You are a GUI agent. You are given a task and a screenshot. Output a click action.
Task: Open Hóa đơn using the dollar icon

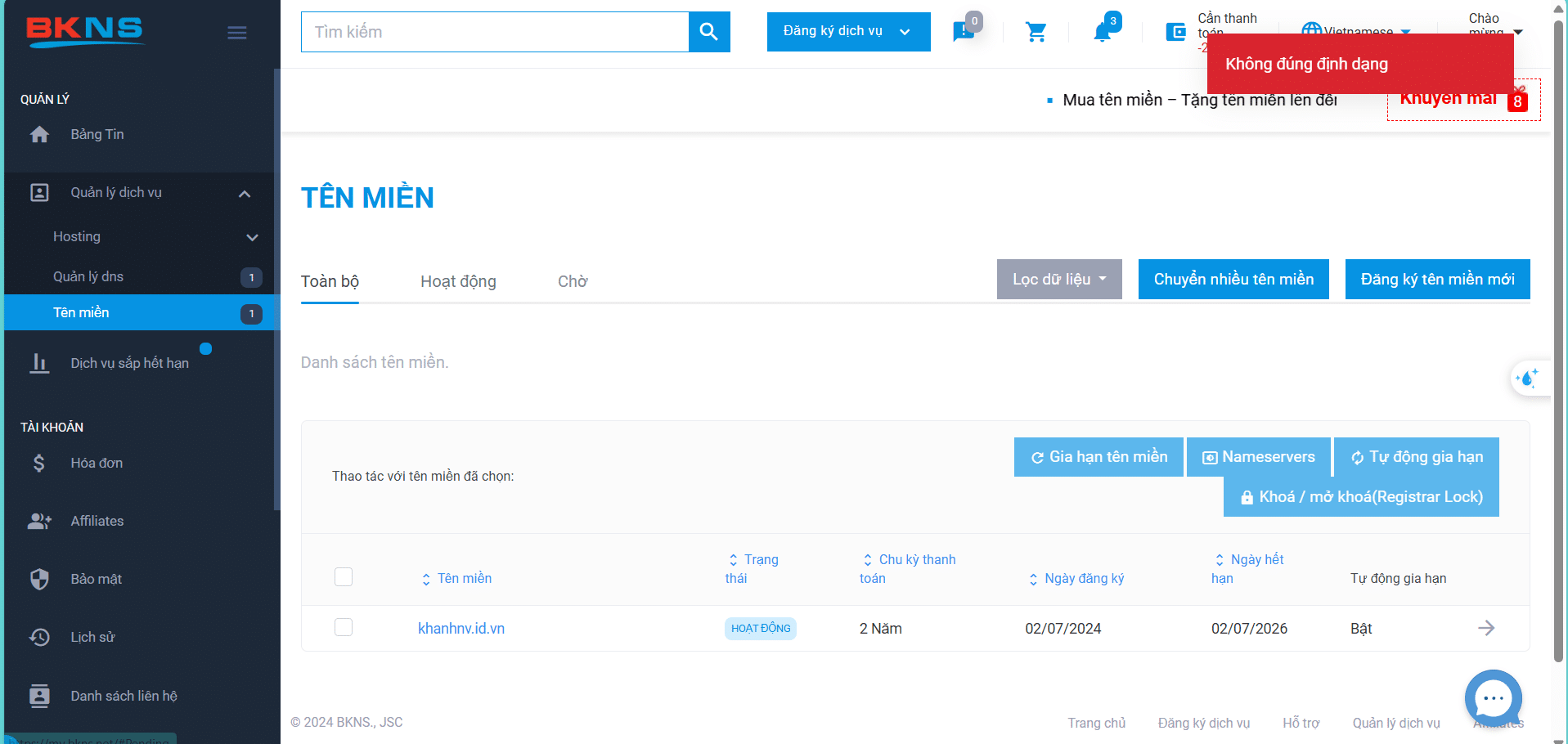39,463
